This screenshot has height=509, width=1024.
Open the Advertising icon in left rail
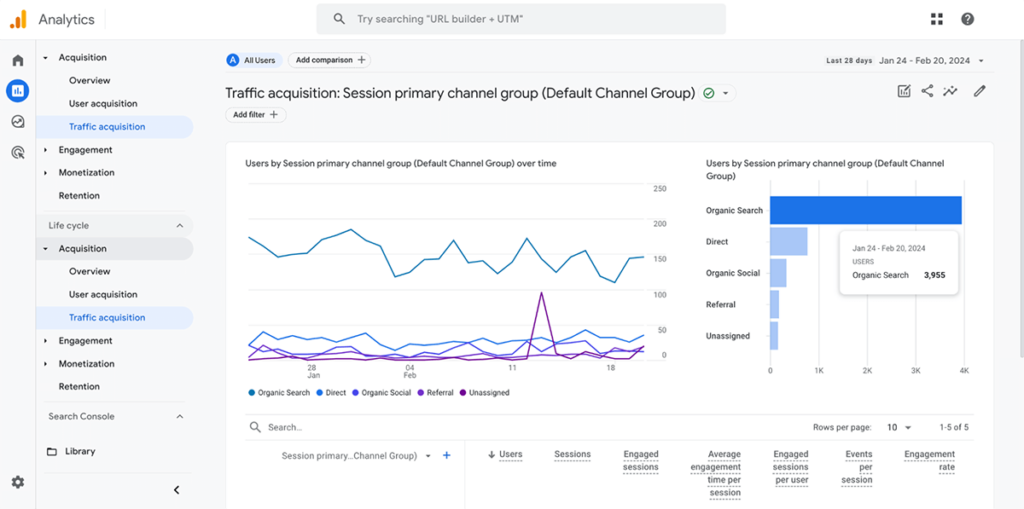click(x=17, y=153)
